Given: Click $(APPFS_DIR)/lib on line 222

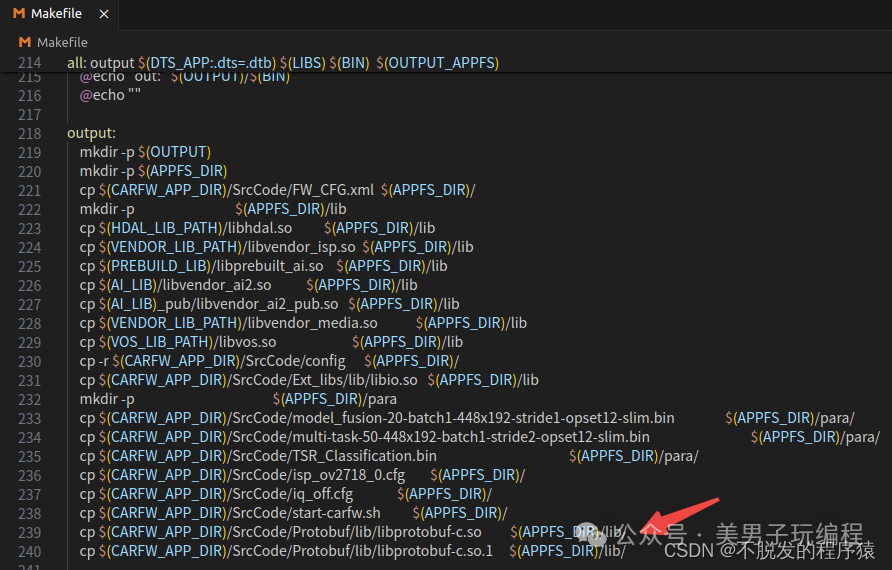Looking at the screenshot, I should coord(291,209).
